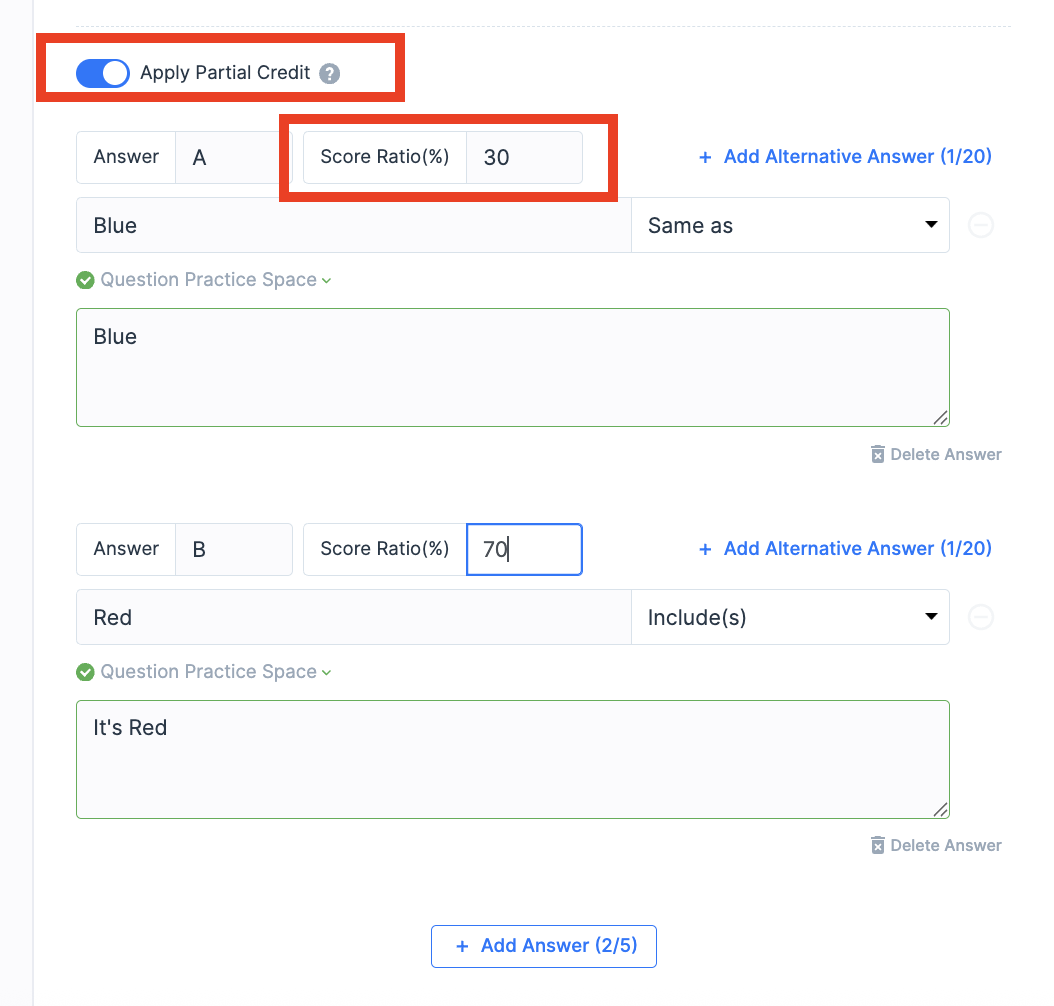Click the remove circle icon beside Blue

point(981,225)
